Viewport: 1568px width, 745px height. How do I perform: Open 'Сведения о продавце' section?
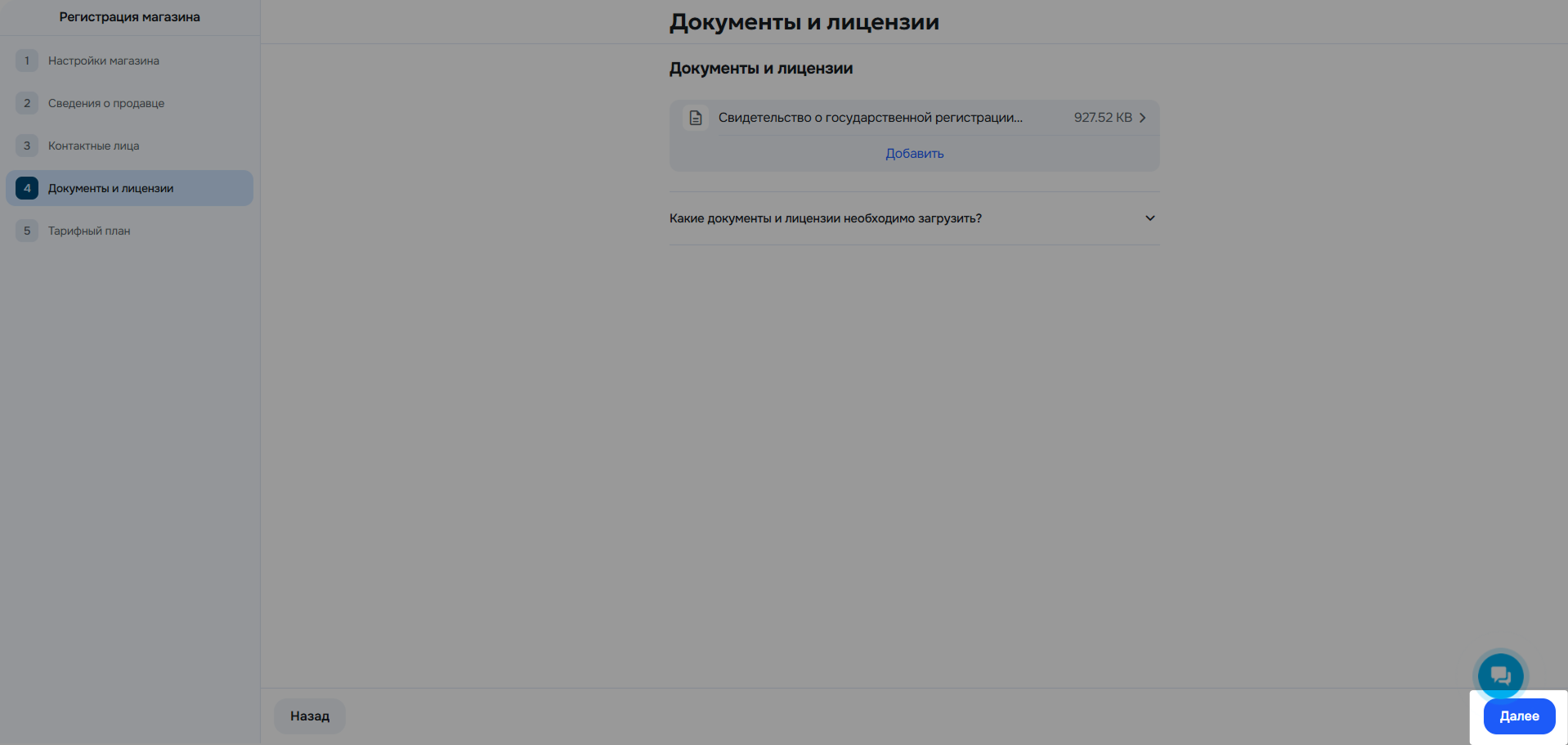[x=106, y=102]
